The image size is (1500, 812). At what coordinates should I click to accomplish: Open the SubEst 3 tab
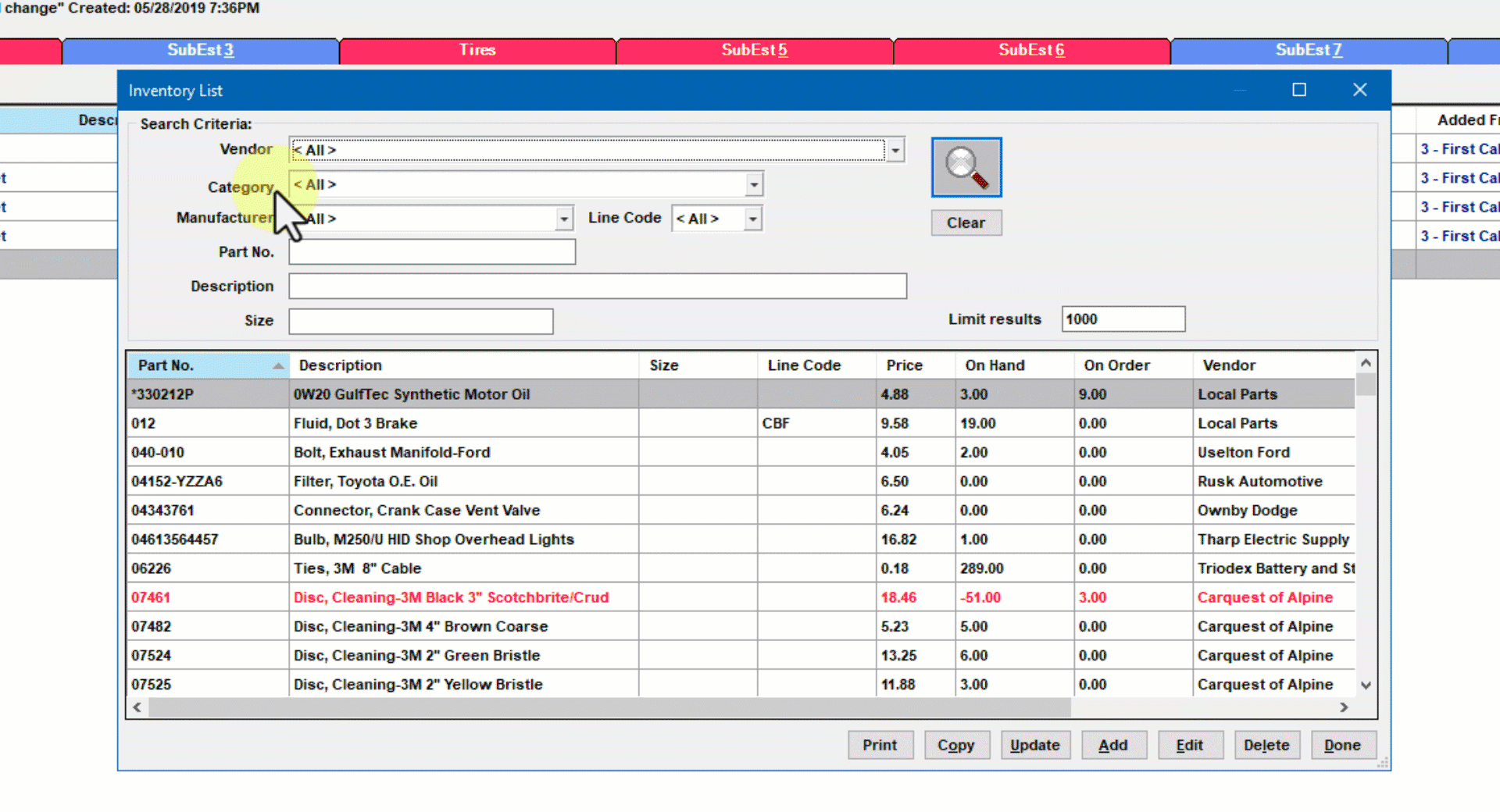pyautogui.click(x=200, y=50)
